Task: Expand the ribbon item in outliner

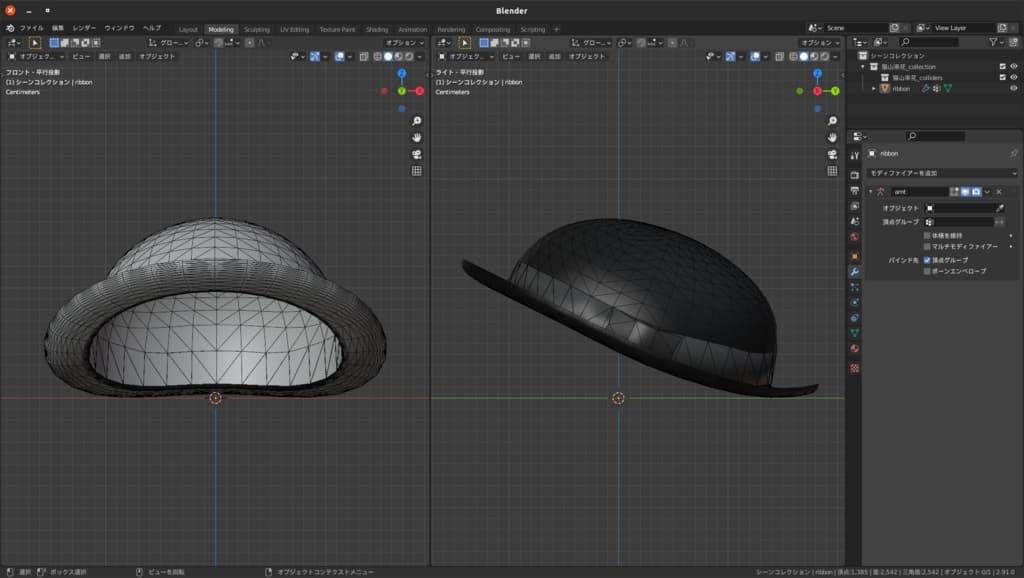Action: (875, 88)
